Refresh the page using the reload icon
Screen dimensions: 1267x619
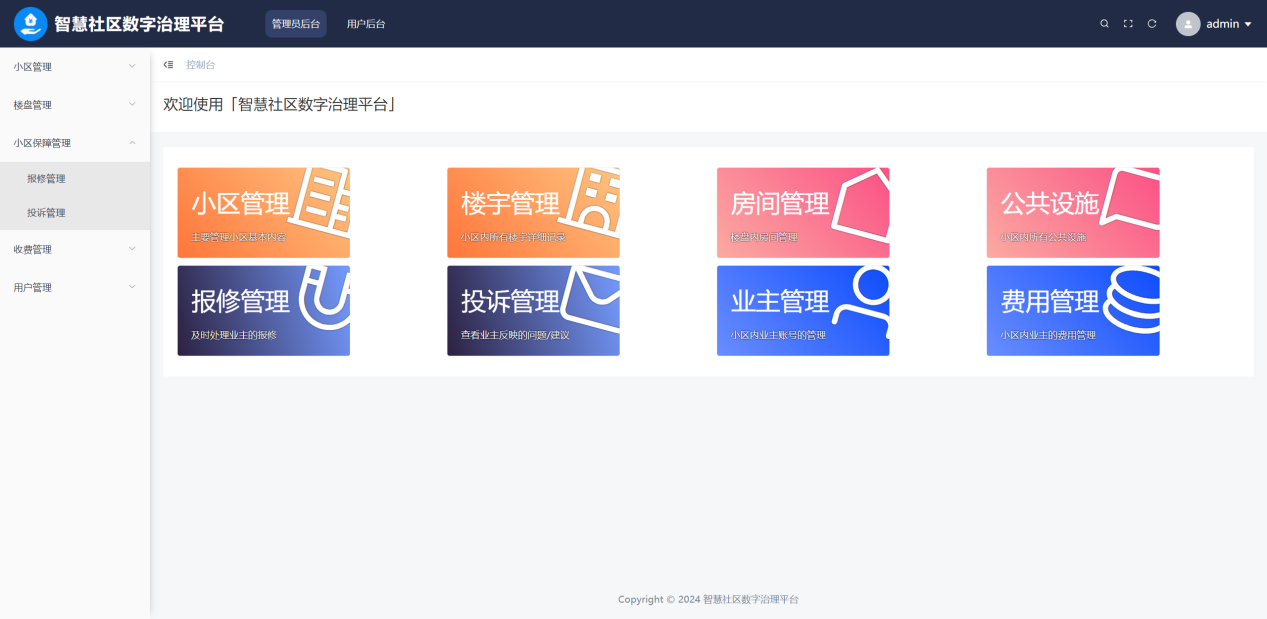tap(1150, 22)
